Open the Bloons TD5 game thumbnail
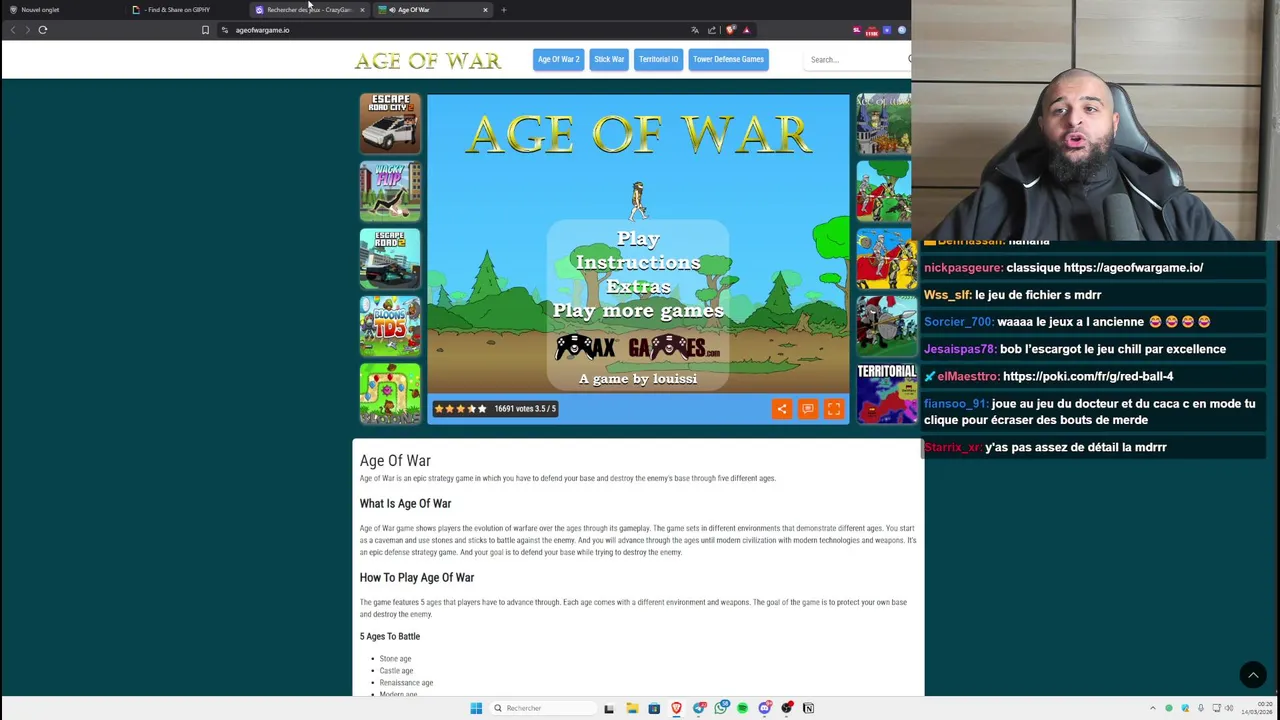 pos(390,326)
